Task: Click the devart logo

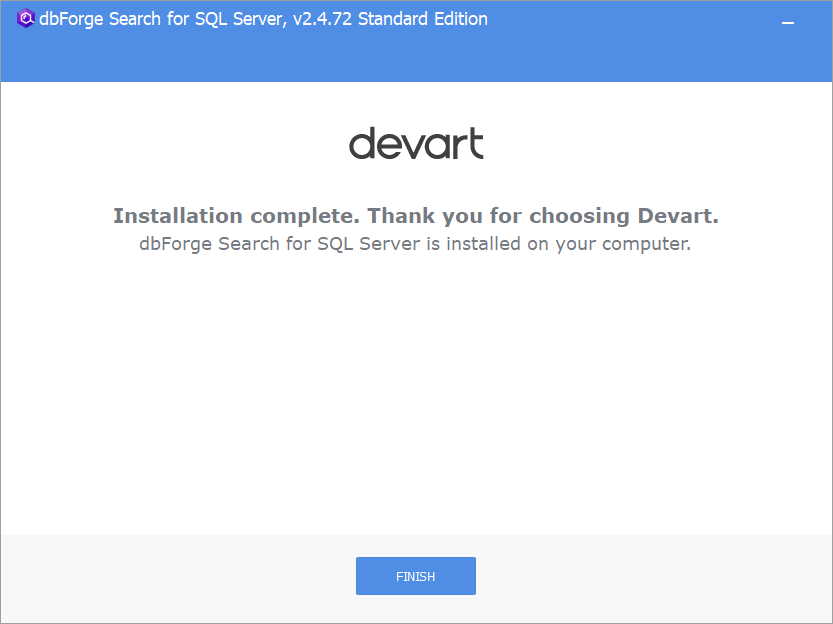Action: tap(416, 143)
